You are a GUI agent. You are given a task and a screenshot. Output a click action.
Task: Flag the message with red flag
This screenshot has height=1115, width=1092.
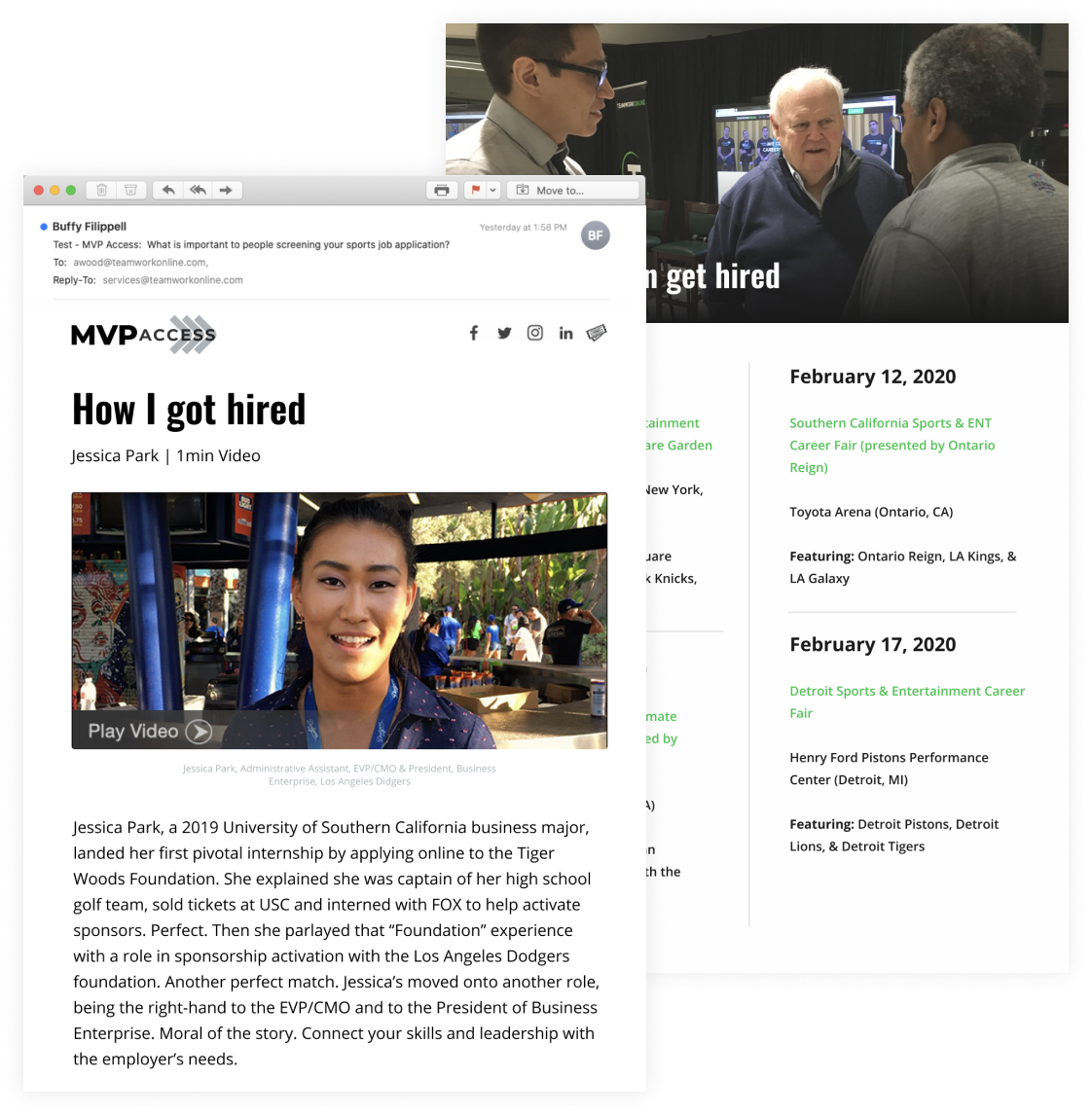tap(475, 190)
